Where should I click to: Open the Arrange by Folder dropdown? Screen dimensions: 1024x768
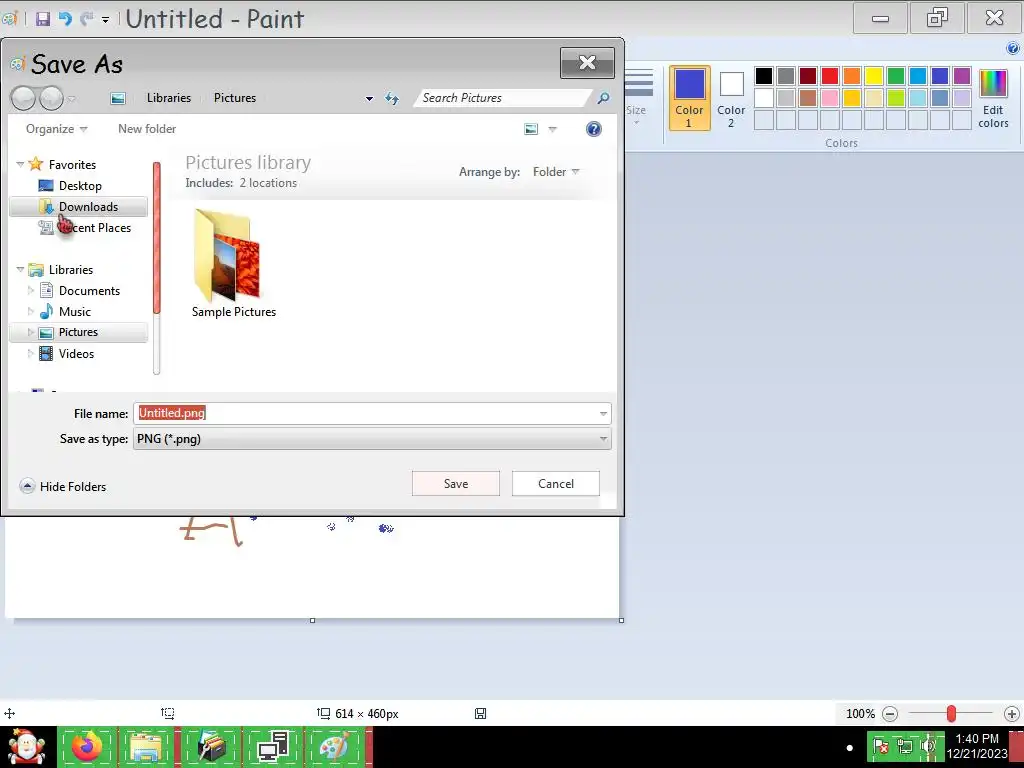556,172
